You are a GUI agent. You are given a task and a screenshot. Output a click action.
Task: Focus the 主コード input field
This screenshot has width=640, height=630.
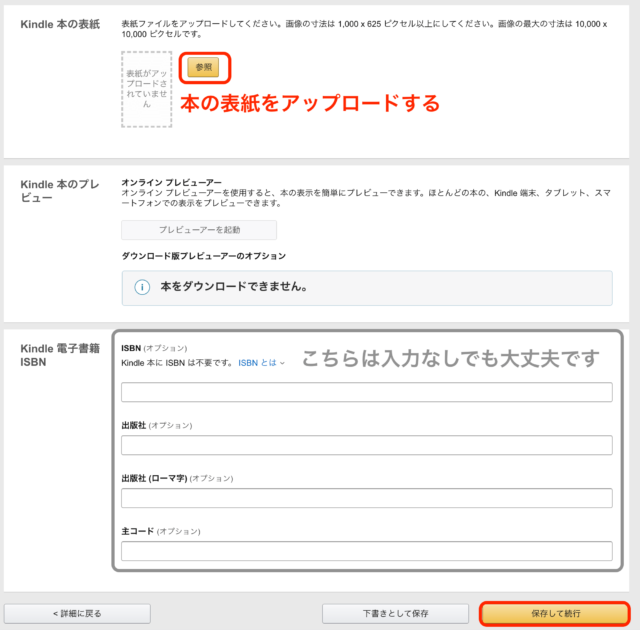click(x=367, y=551)
